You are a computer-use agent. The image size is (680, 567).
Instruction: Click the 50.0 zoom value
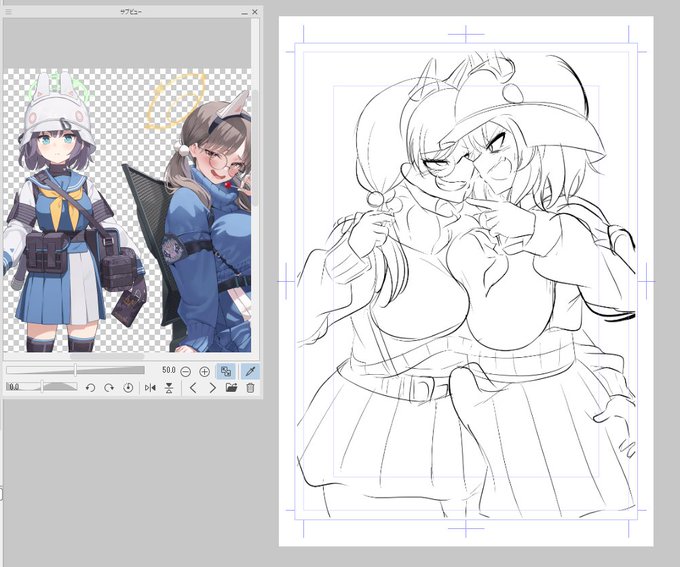click(x=169, y=370)
